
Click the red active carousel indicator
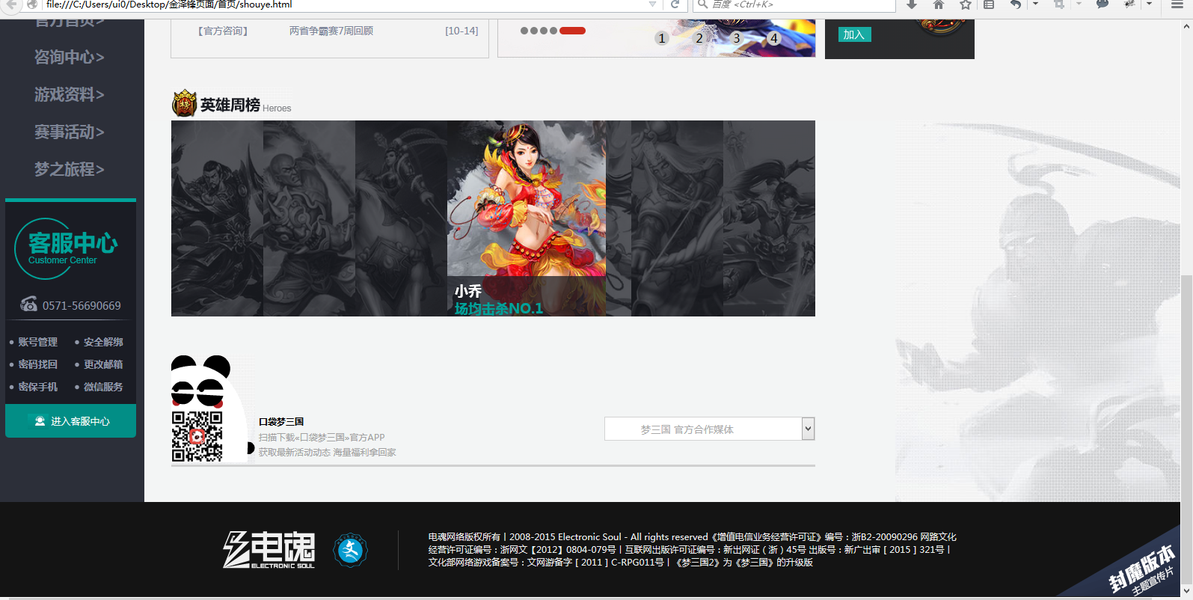tap(572, 31)
